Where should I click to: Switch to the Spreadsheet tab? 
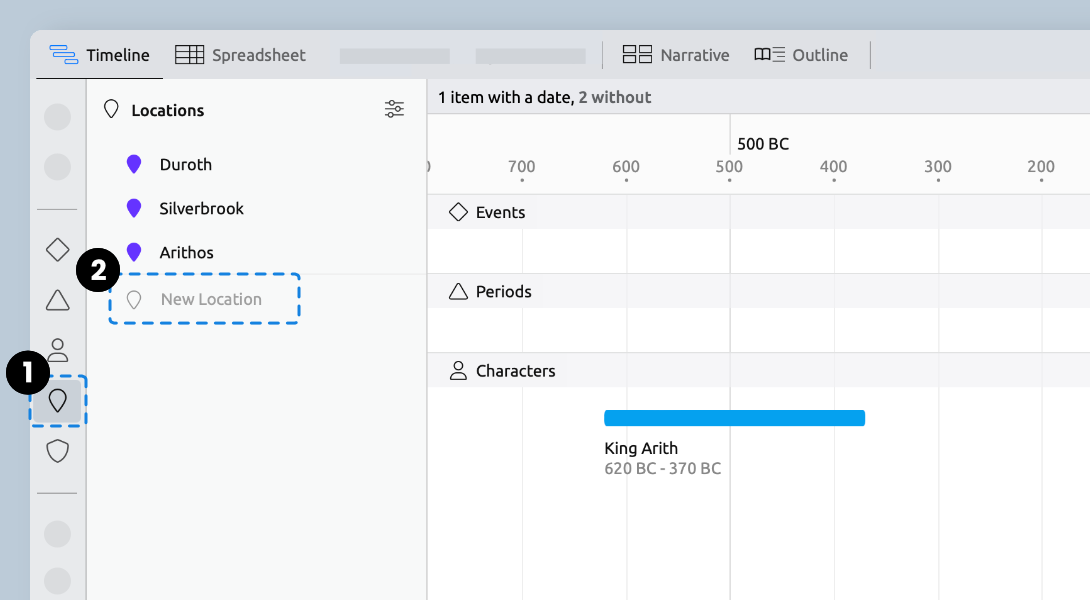241,55
